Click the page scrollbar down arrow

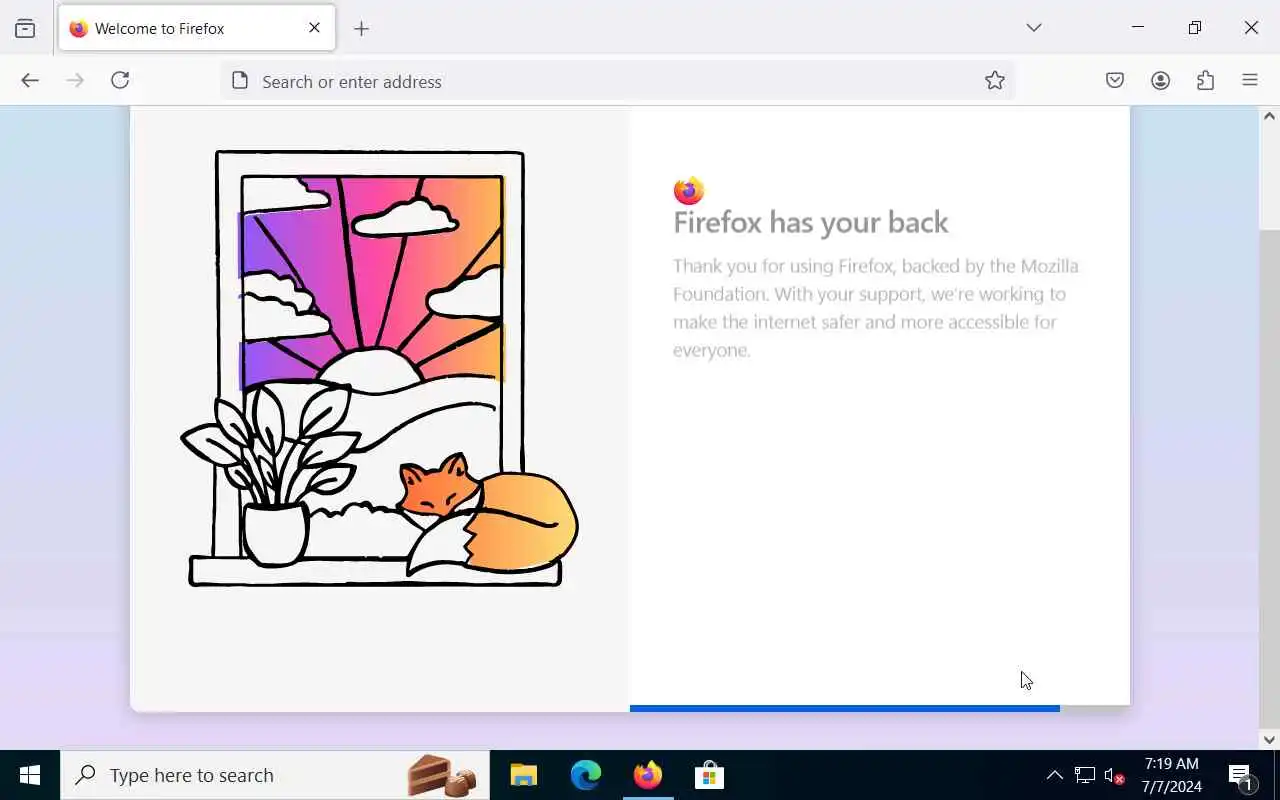pyautogui.click(x=1269, y=740)
